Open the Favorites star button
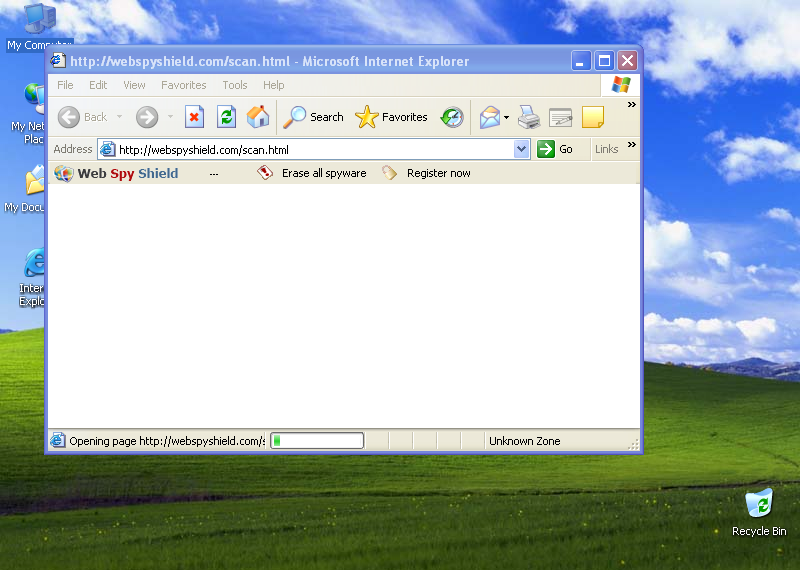 click(x=391, y=117)
